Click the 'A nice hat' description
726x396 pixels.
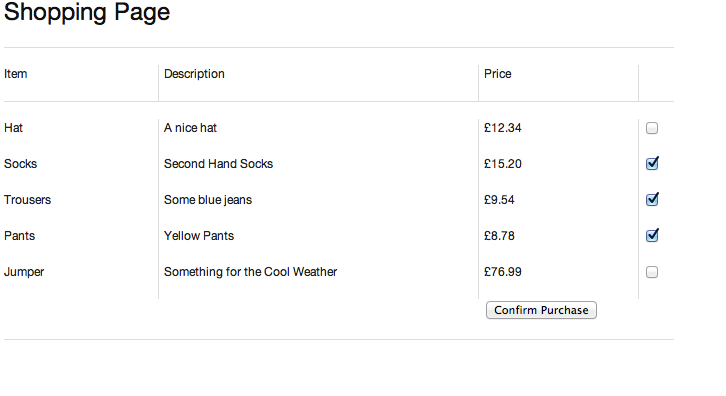click(190, 128)
